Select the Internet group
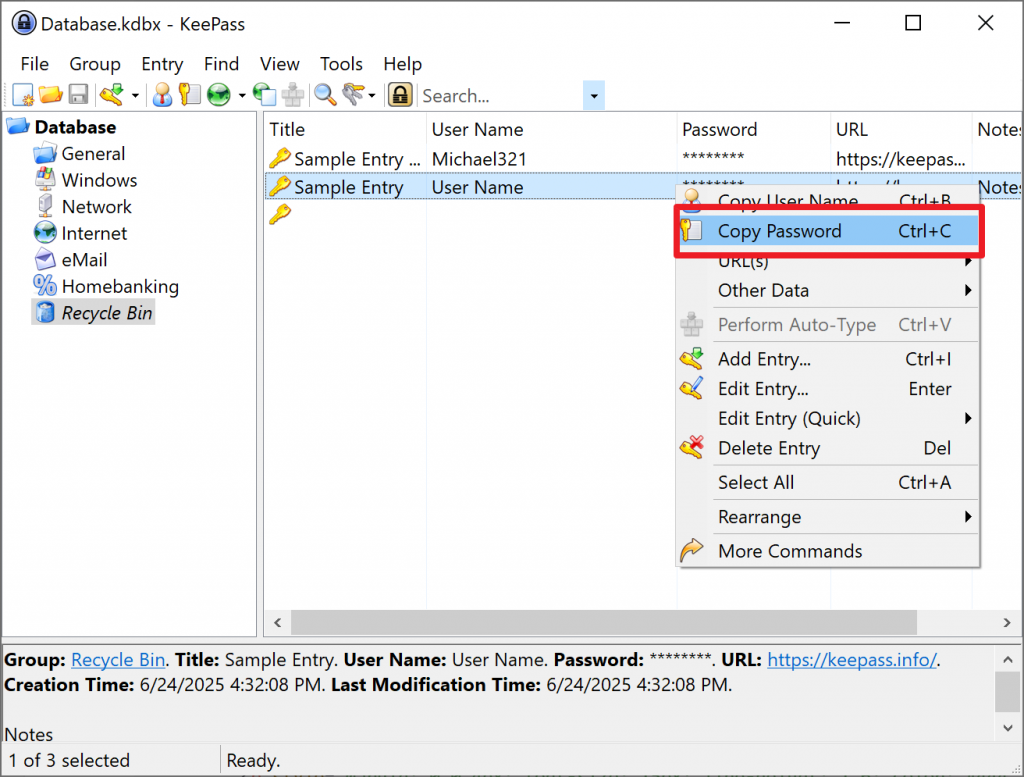 [94, 234]
